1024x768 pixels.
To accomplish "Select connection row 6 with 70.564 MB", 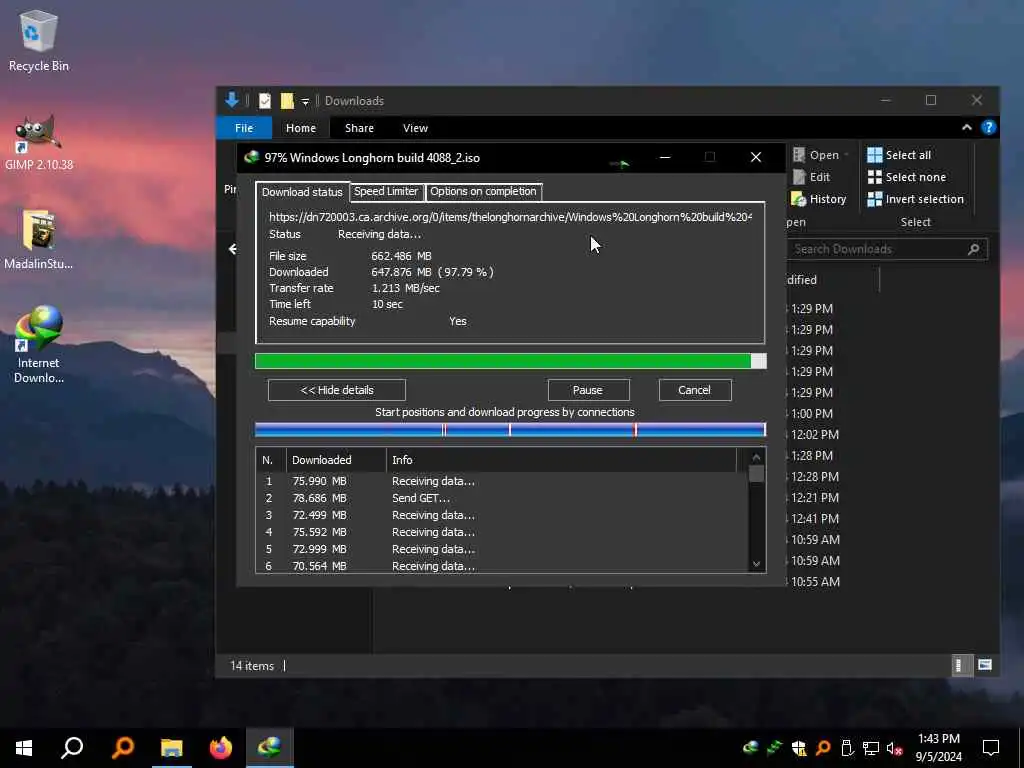I will point(502,566).
